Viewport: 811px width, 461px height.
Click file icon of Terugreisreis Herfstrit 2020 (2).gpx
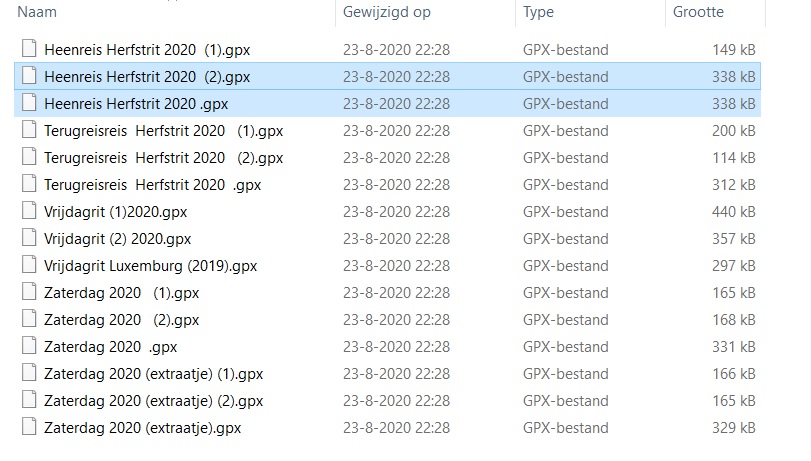tap(29, 156)
